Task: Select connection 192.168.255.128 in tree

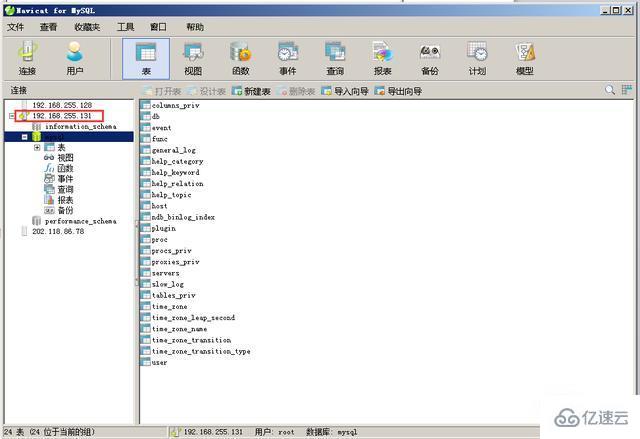Action: click(62, 105)
